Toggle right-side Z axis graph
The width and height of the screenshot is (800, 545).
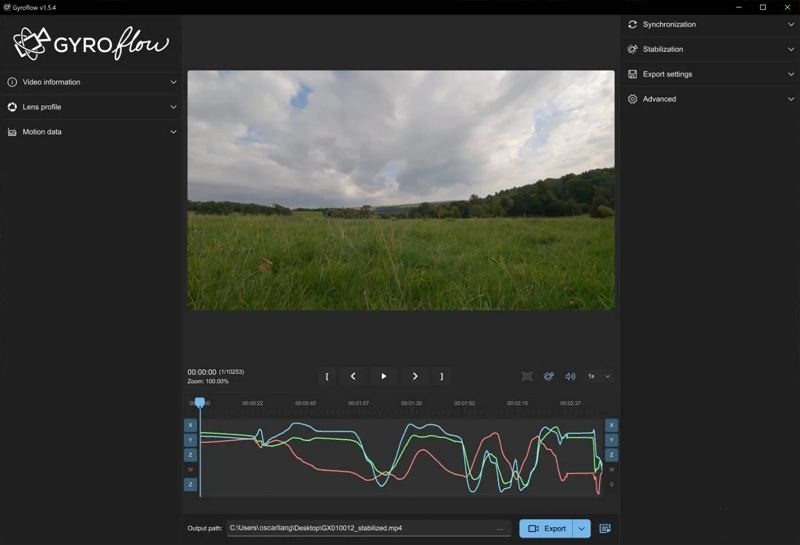[x=612, y=455]
